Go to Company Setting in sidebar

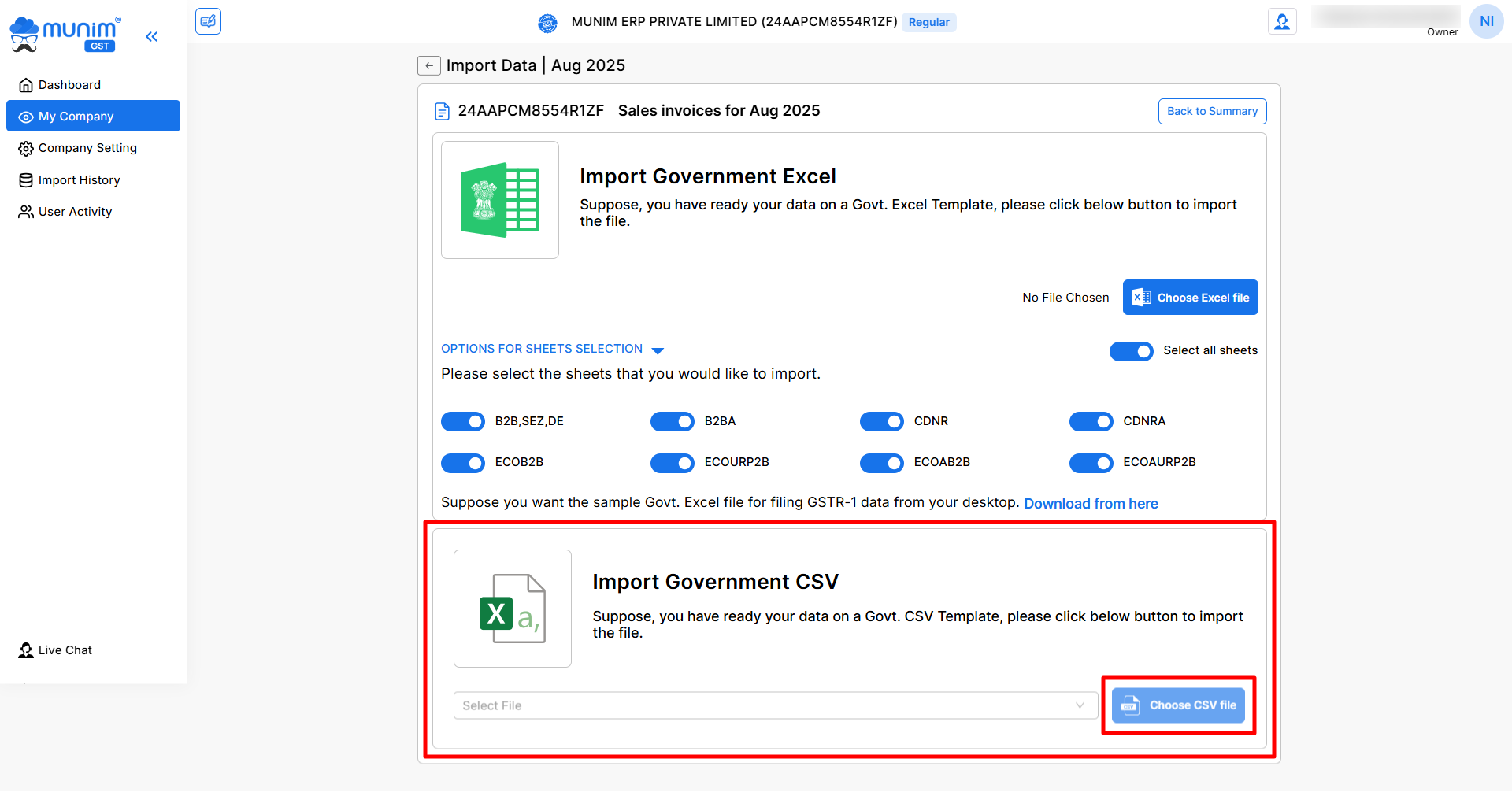tap(87, 148)
